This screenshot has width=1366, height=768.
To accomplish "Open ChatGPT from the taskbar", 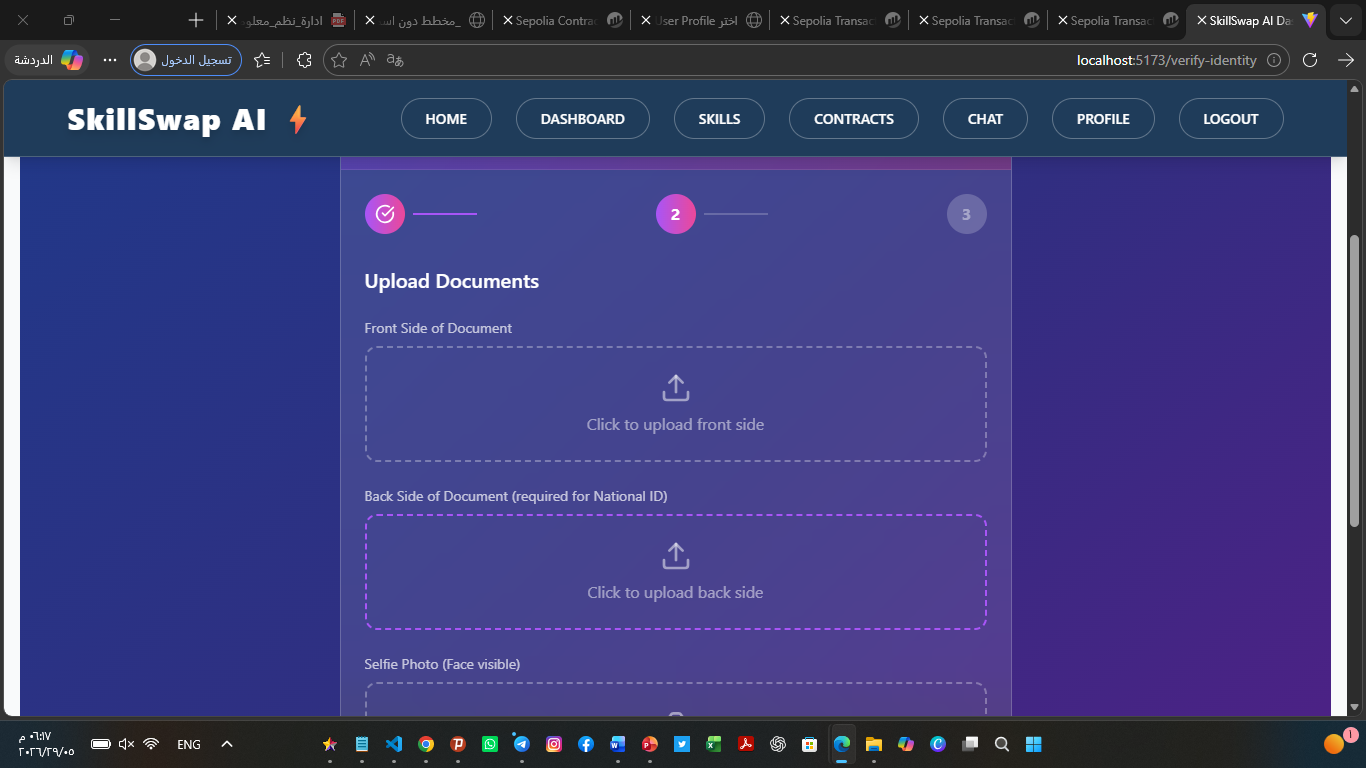I will click(x=778, y=744).
